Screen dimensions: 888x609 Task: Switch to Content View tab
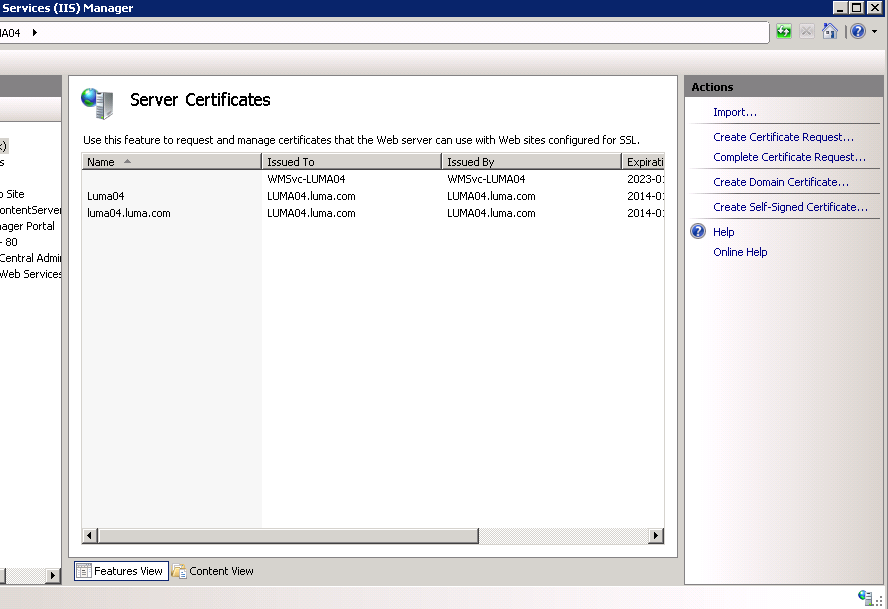pyautogui.click(x=213, y=571)
